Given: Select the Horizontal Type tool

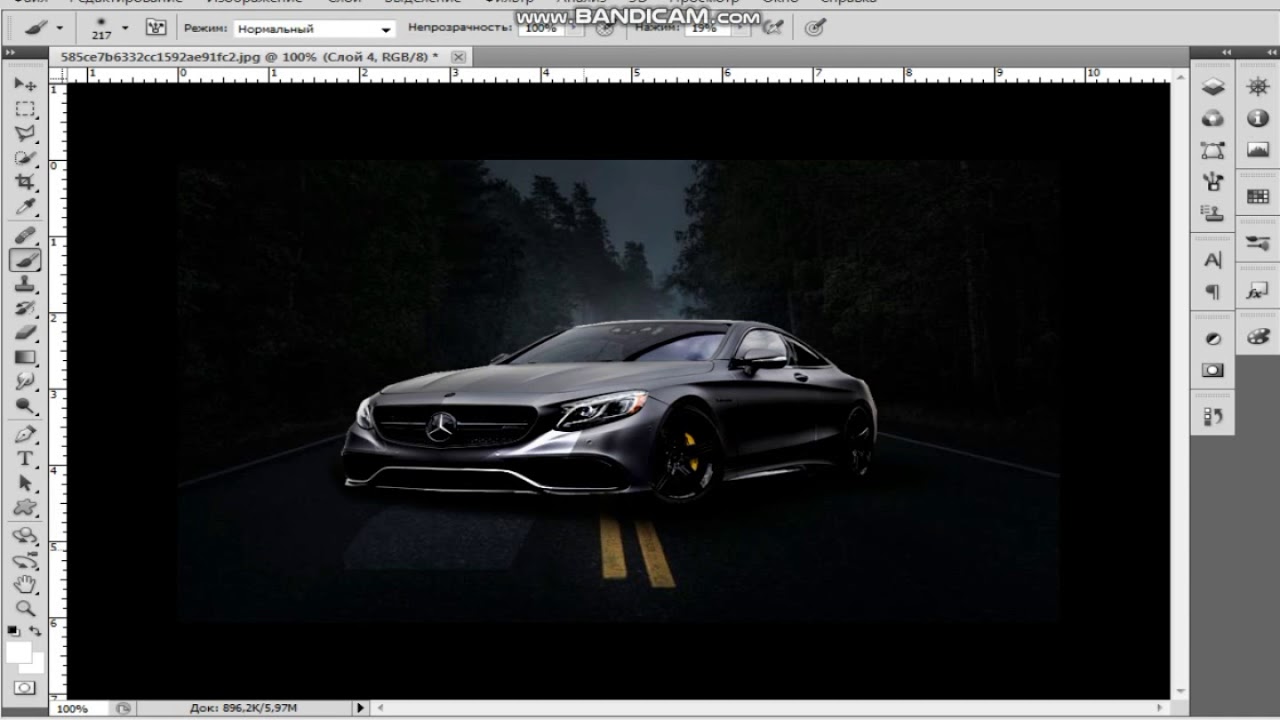Looking at the screenshot, I should tap(25, 459).
